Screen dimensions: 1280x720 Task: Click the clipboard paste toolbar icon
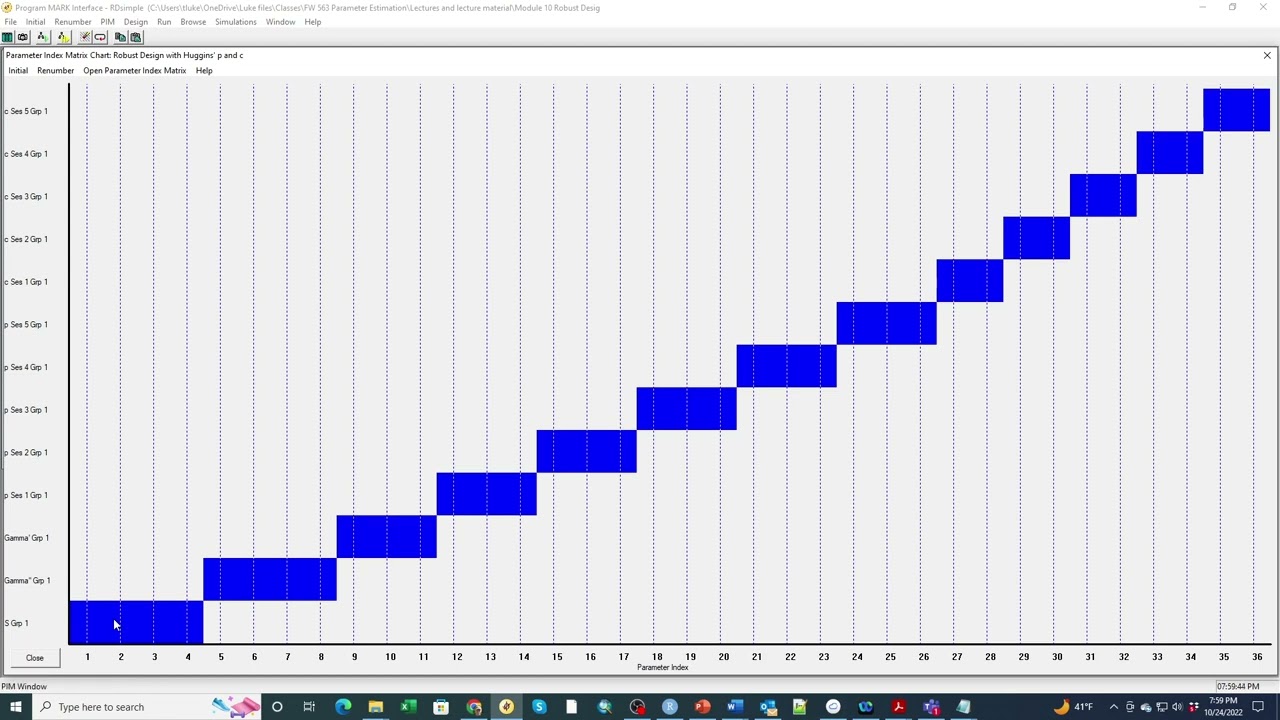[135, 37]
